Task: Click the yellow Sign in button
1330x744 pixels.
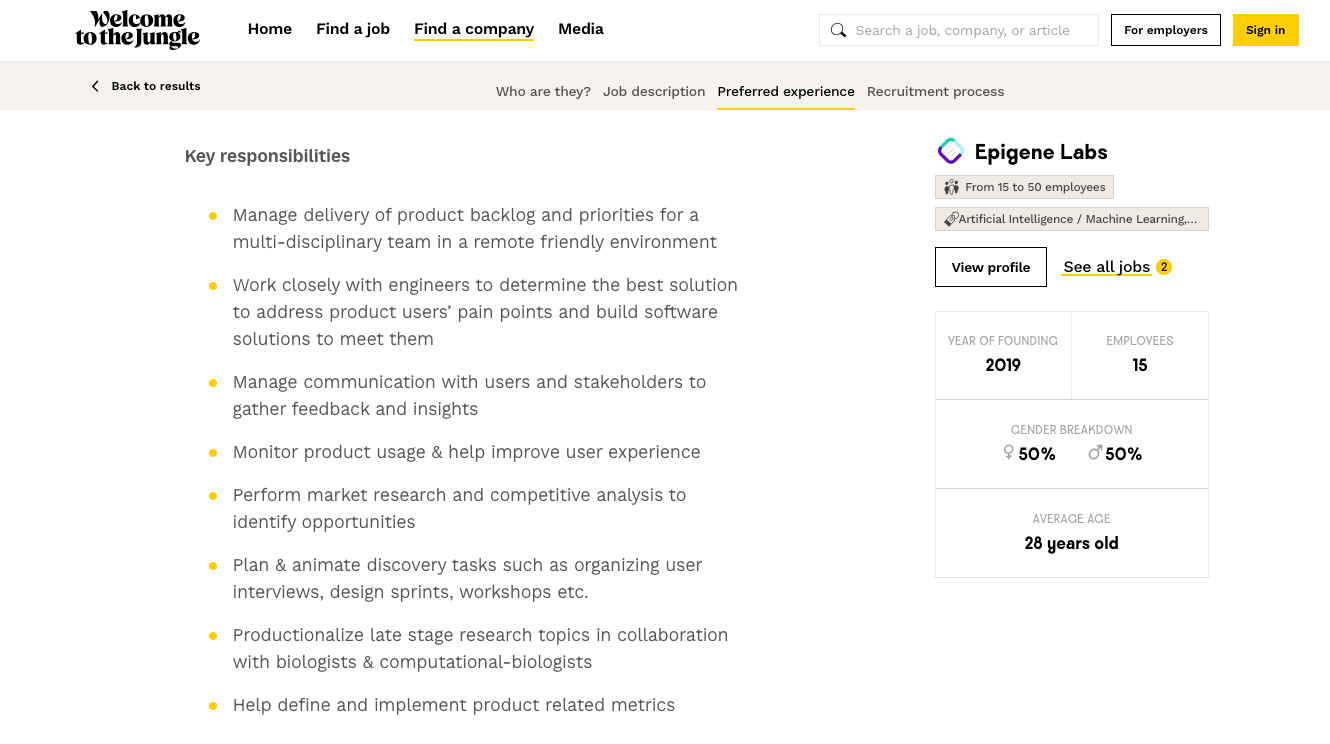Action: [1266, 30]
